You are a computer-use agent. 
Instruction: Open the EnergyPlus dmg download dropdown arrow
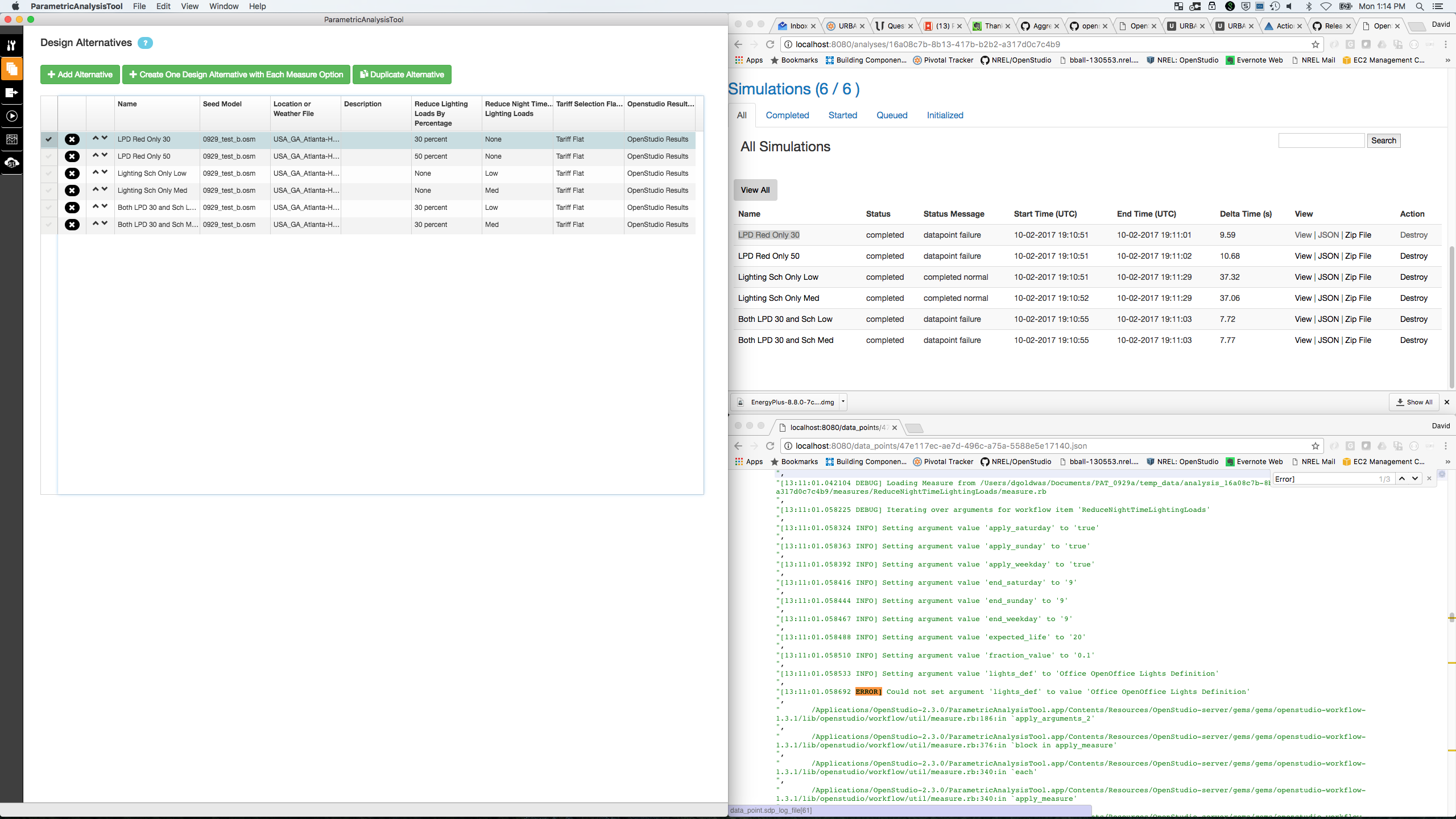point(843,402)
